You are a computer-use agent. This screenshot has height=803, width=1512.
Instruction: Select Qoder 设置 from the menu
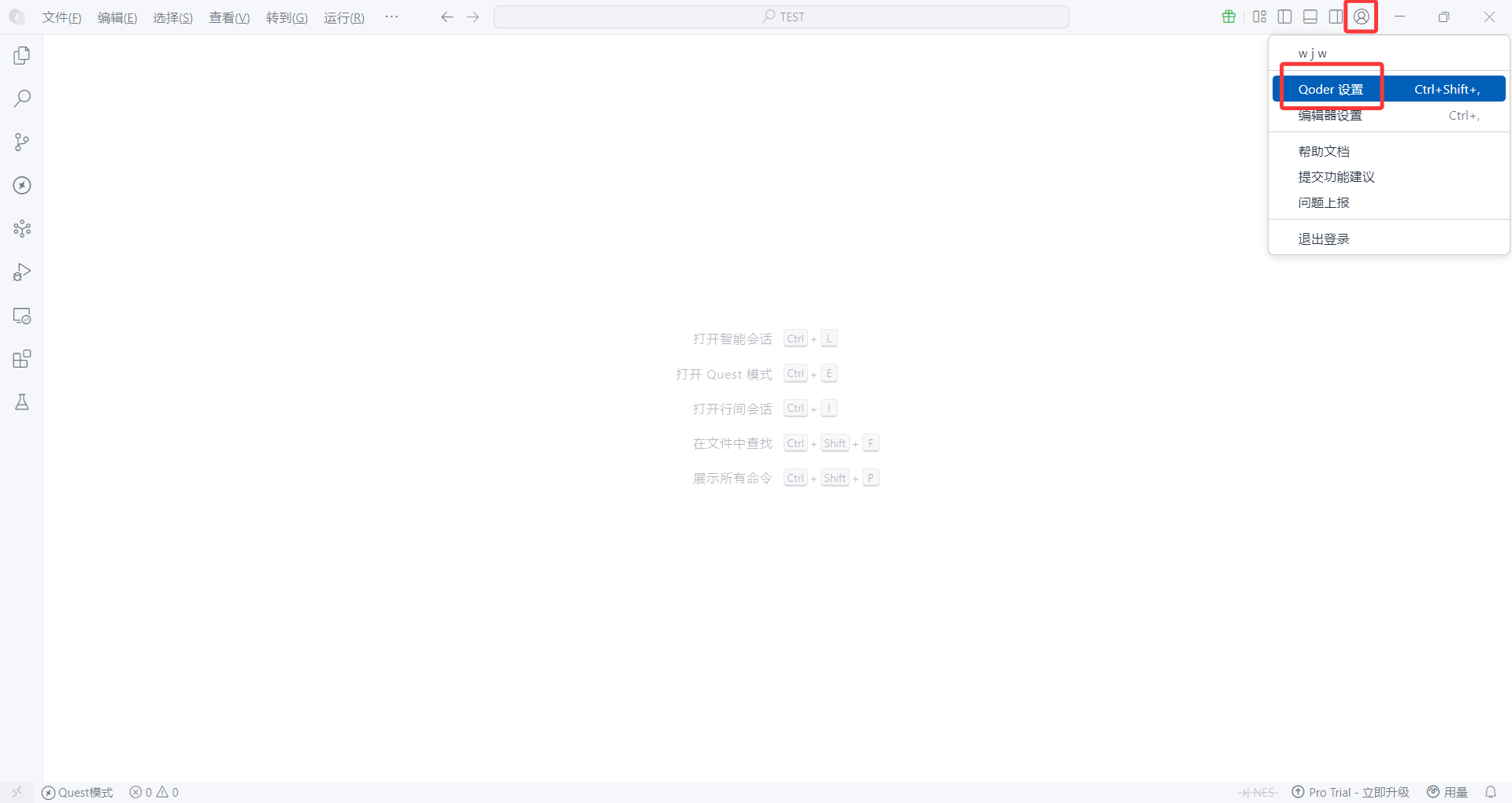1329,88
